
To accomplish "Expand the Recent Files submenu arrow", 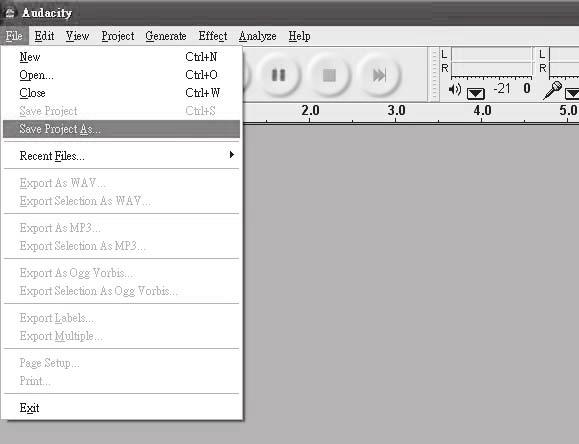I will tap(232, 154).
